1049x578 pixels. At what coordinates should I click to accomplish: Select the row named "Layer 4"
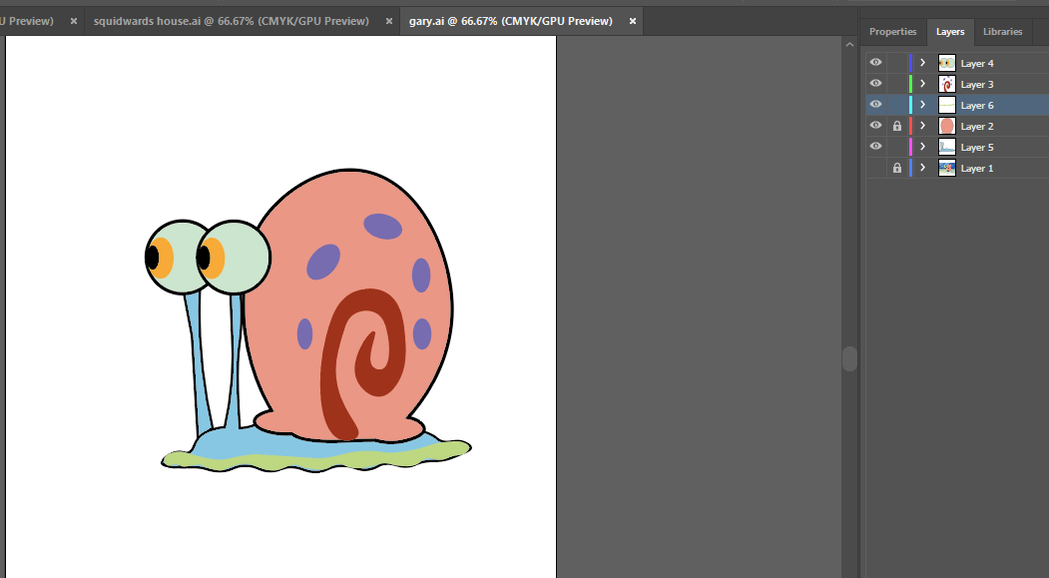(957, 63)
